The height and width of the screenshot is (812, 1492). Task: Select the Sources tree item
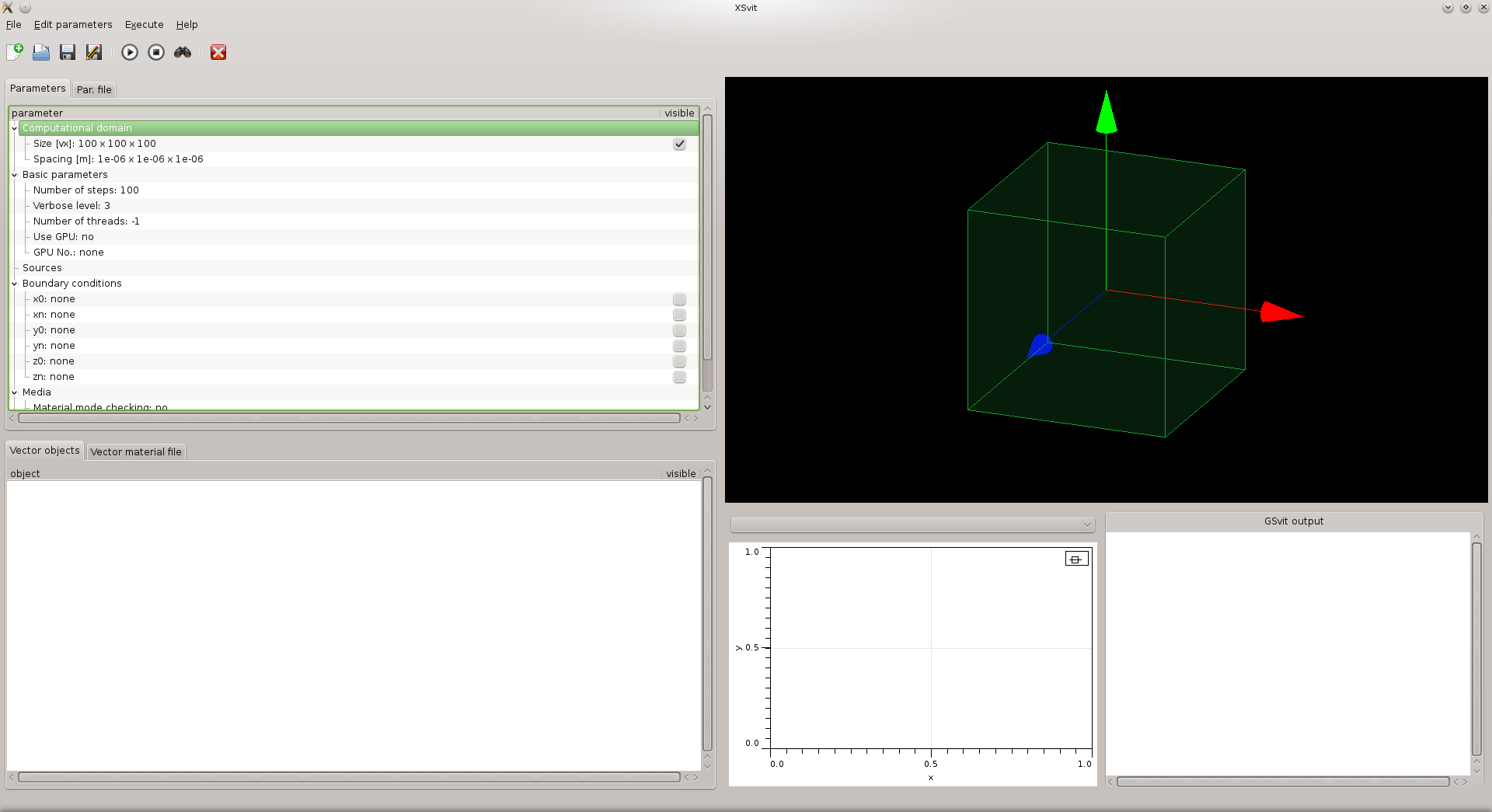[42, 268]
